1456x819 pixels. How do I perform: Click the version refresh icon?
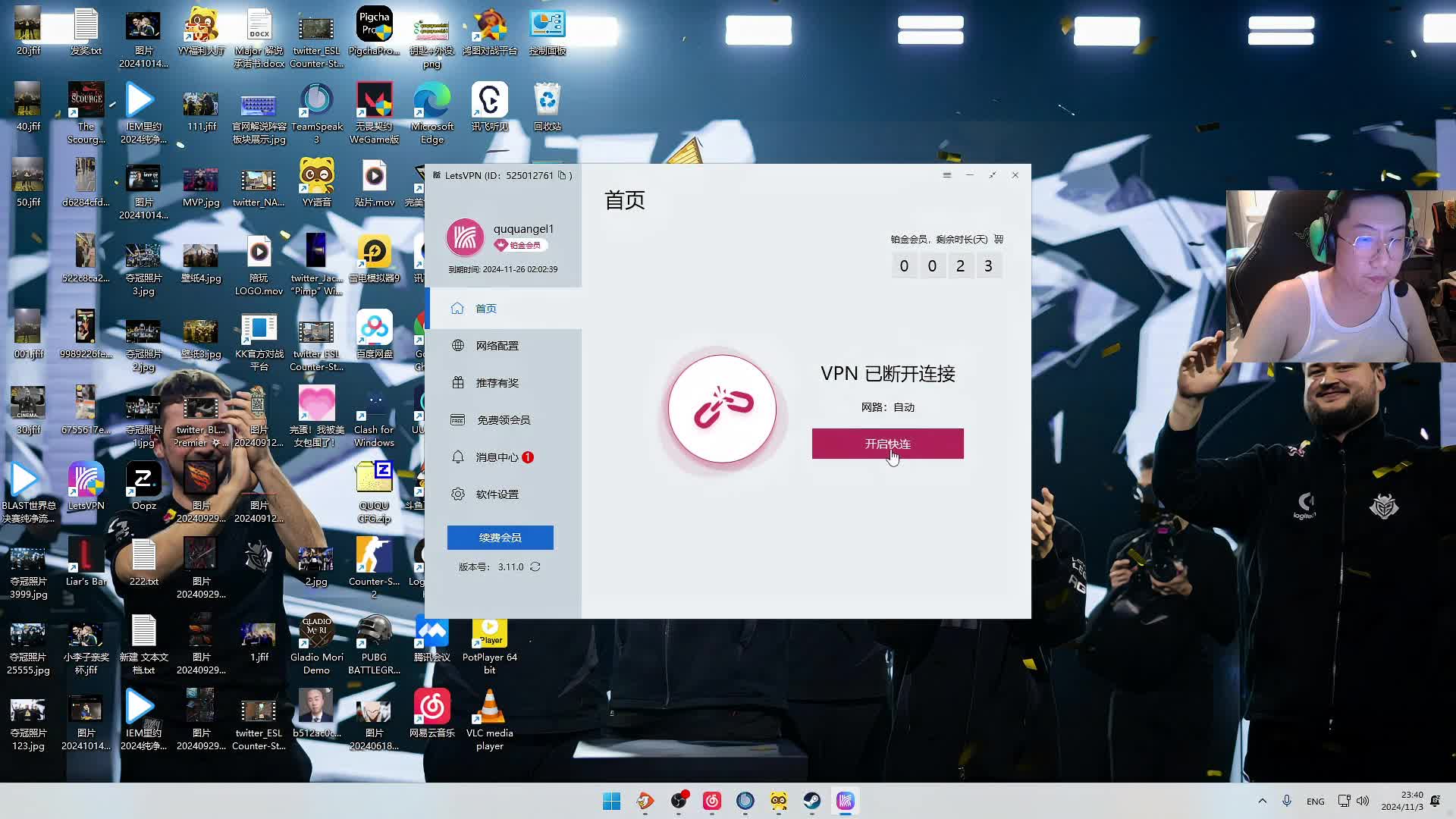[x=535, y=567]
